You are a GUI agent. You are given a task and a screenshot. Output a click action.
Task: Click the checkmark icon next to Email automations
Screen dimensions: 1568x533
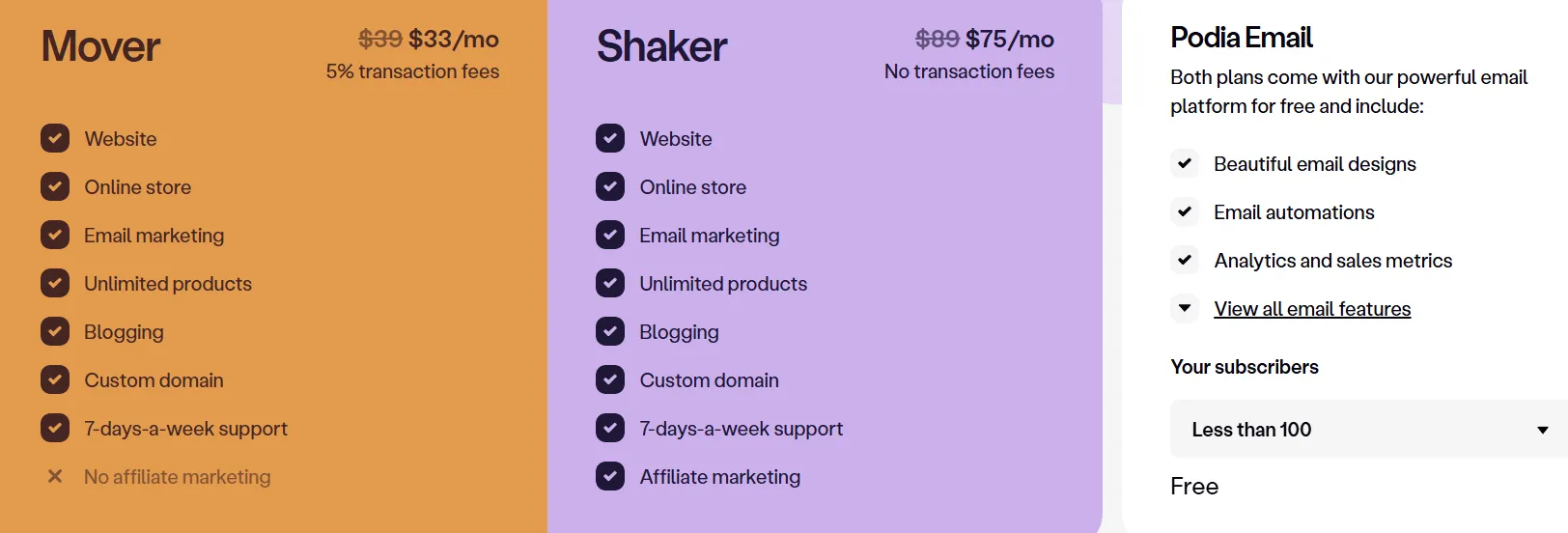(1185, 211)
